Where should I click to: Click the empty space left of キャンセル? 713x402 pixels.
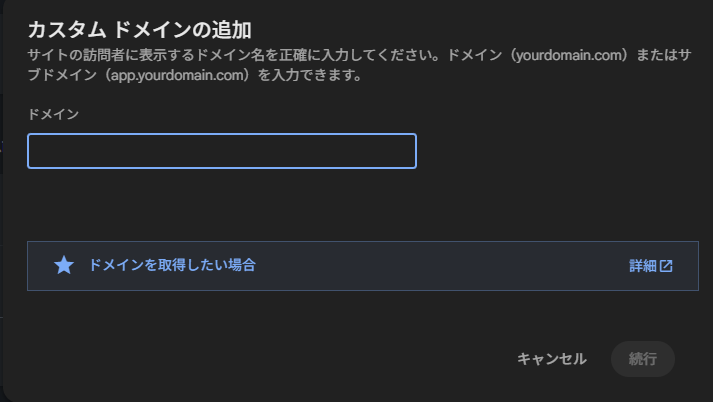[300, 359]
